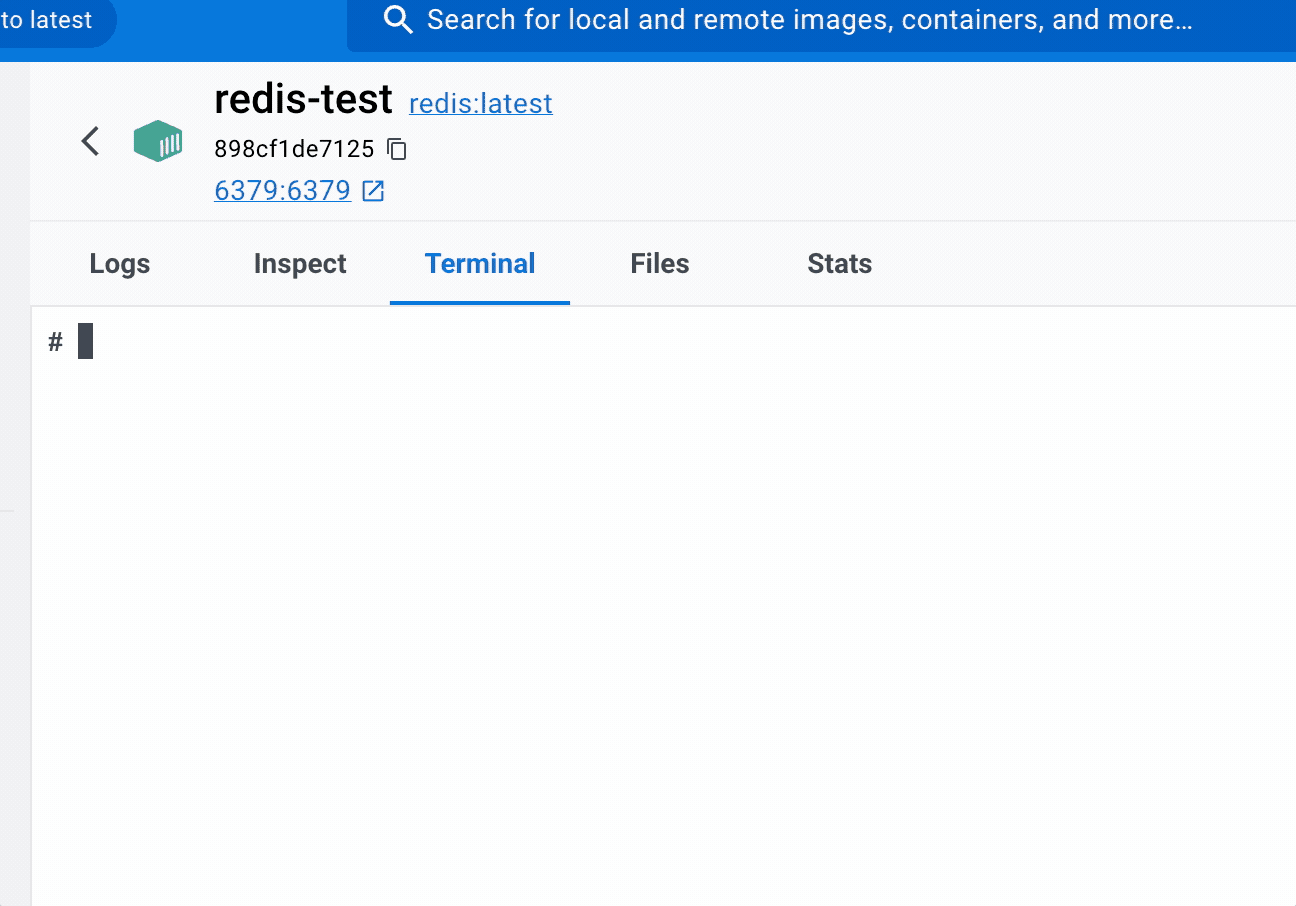
Task: Click the magnifier search icon
Action: pos(398,20)
